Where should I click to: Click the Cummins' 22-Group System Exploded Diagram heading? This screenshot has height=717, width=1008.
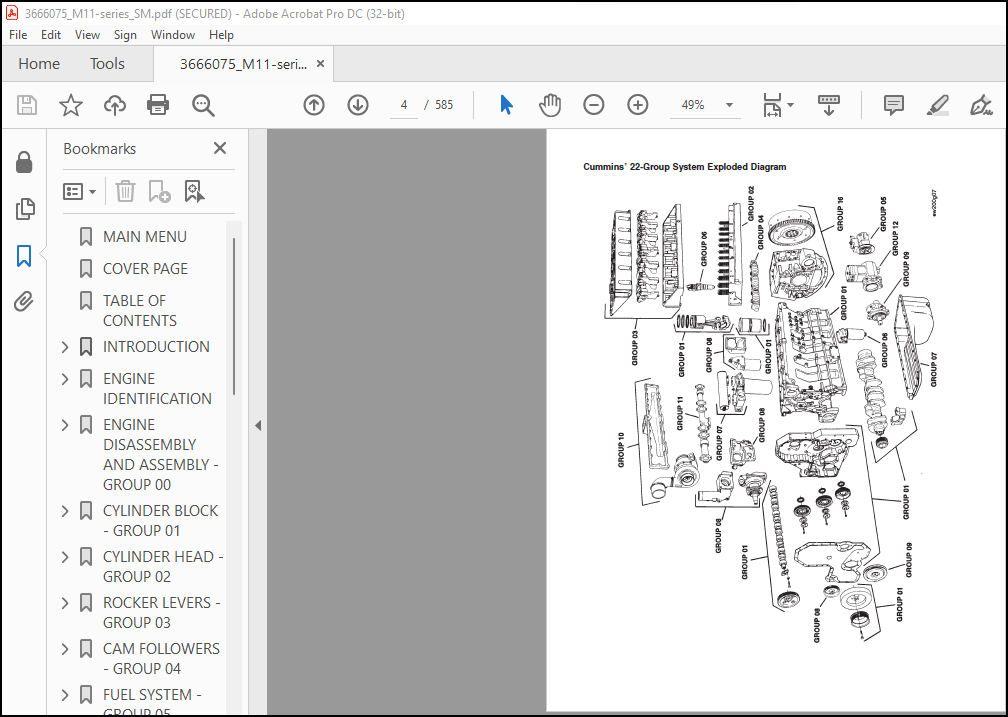coord(685,167)
